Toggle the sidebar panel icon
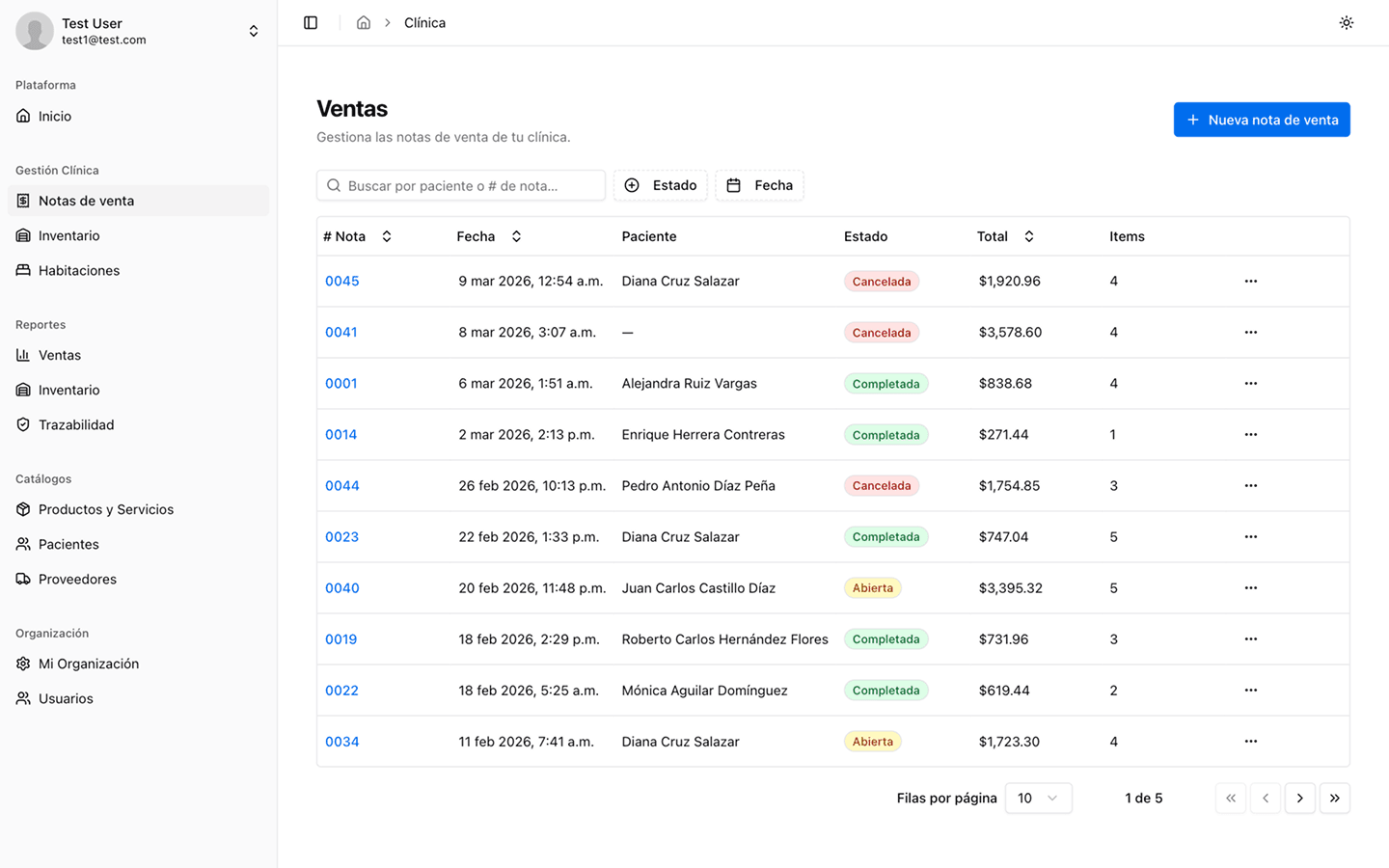Image resolution: width=1389 pixels, height=868 pixels. pos(311,22)
